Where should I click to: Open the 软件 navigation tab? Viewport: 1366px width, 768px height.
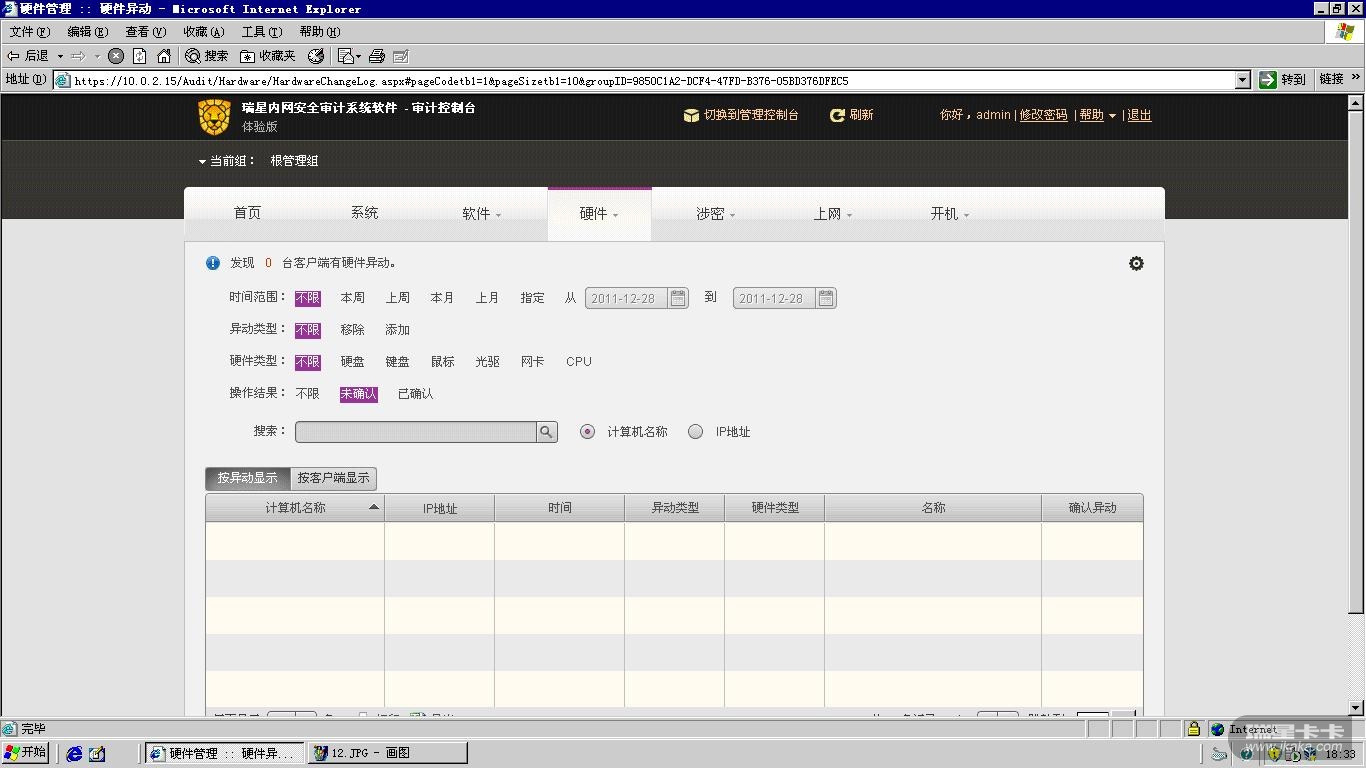tap(481, 214)
